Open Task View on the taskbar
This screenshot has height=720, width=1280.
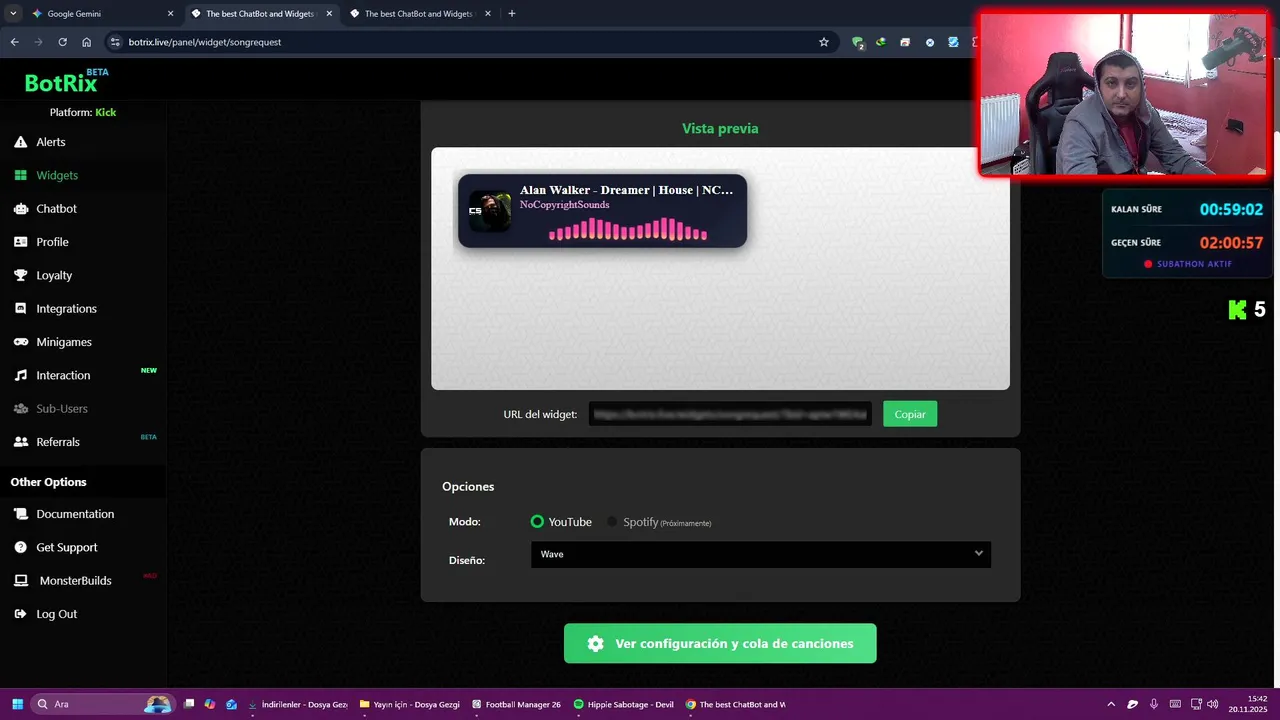[189, 704]
